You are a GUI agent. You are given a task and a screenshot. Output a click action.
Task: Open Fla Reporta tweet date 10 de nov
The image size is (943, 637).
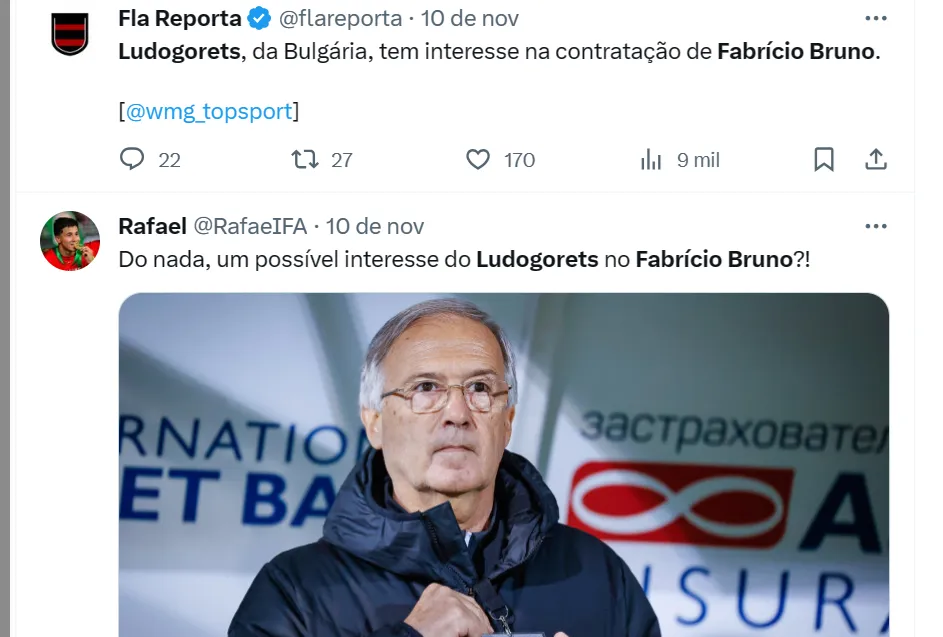point(470,19)
